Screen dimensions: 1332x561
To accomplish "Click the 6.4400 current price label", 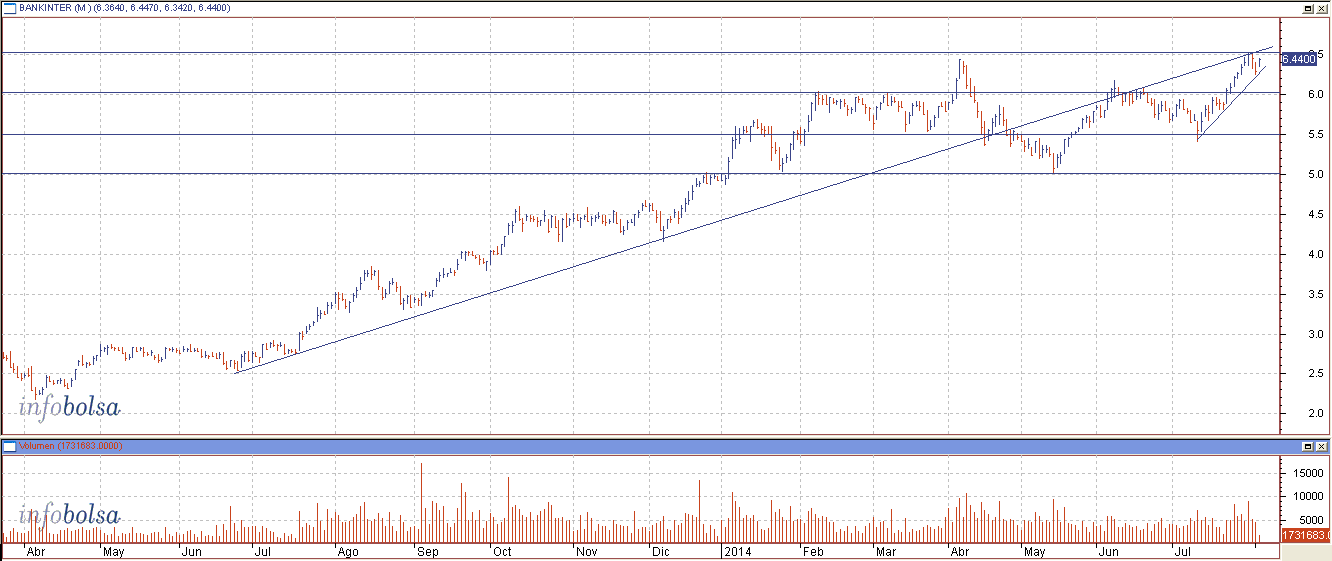I will tap(1298, 60).
